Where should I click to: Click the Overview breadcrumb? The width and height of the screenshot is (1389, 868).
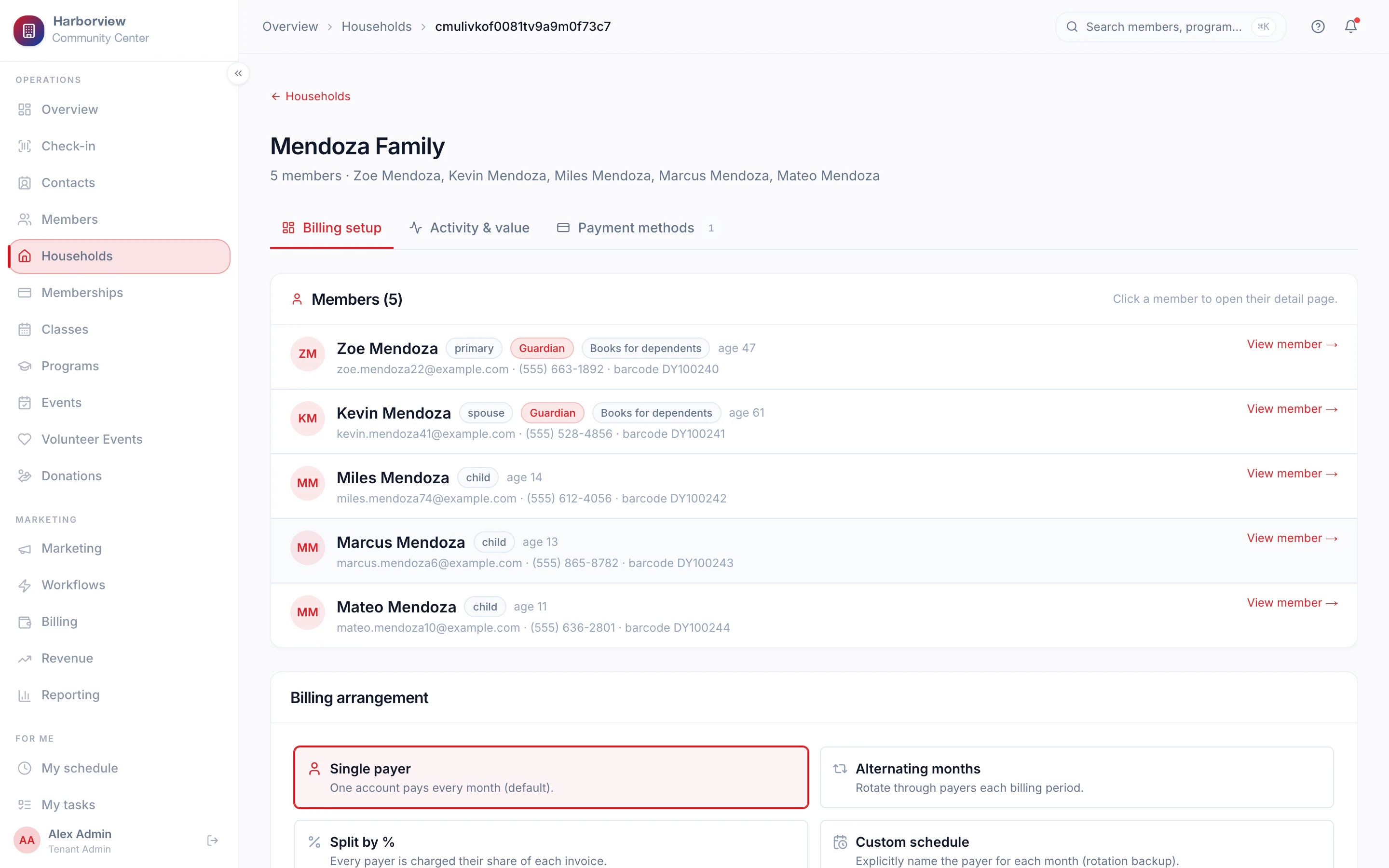290,27
